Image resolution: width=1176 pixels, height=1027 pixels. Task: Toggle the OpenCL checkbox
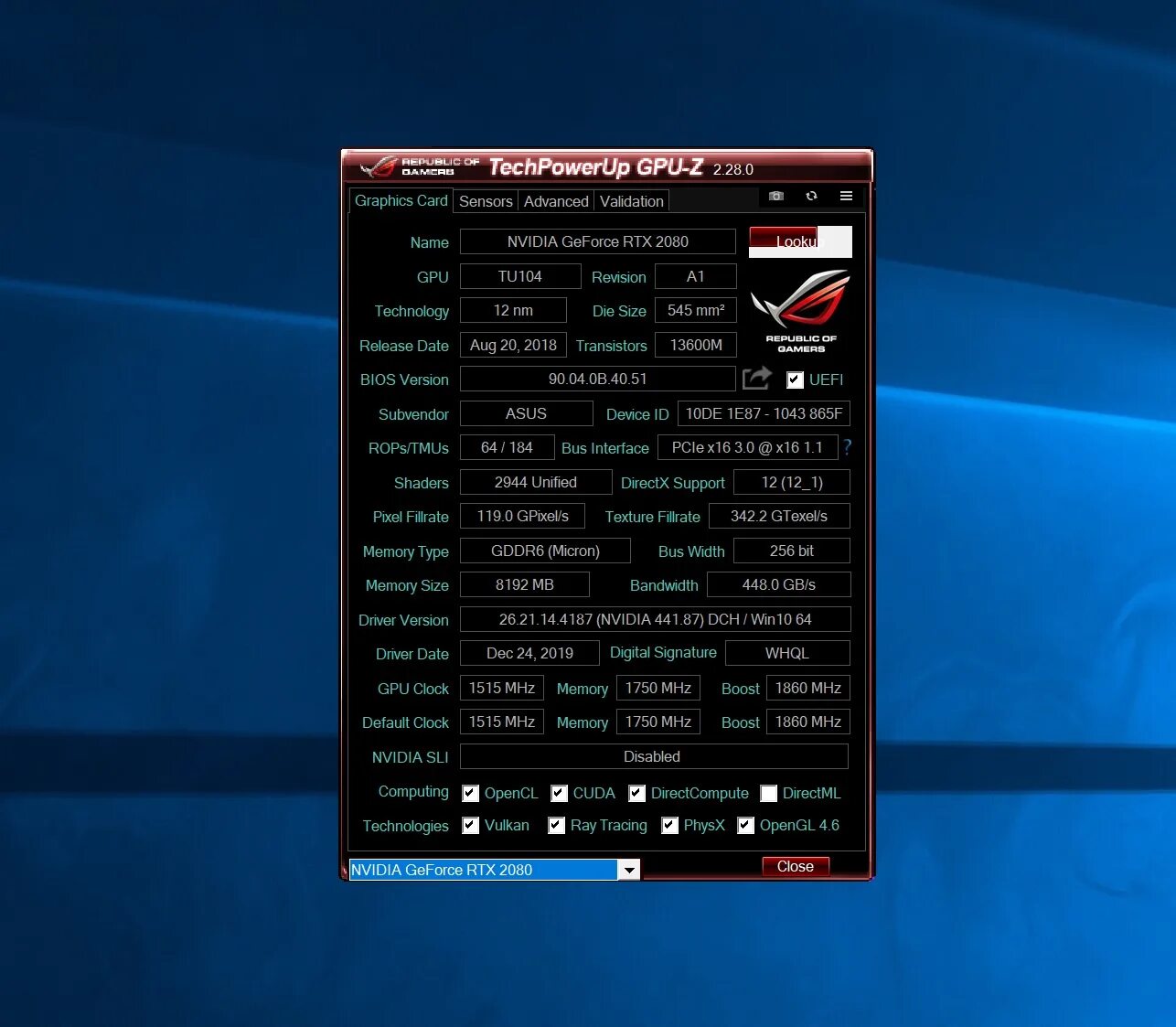coord(470,793)
